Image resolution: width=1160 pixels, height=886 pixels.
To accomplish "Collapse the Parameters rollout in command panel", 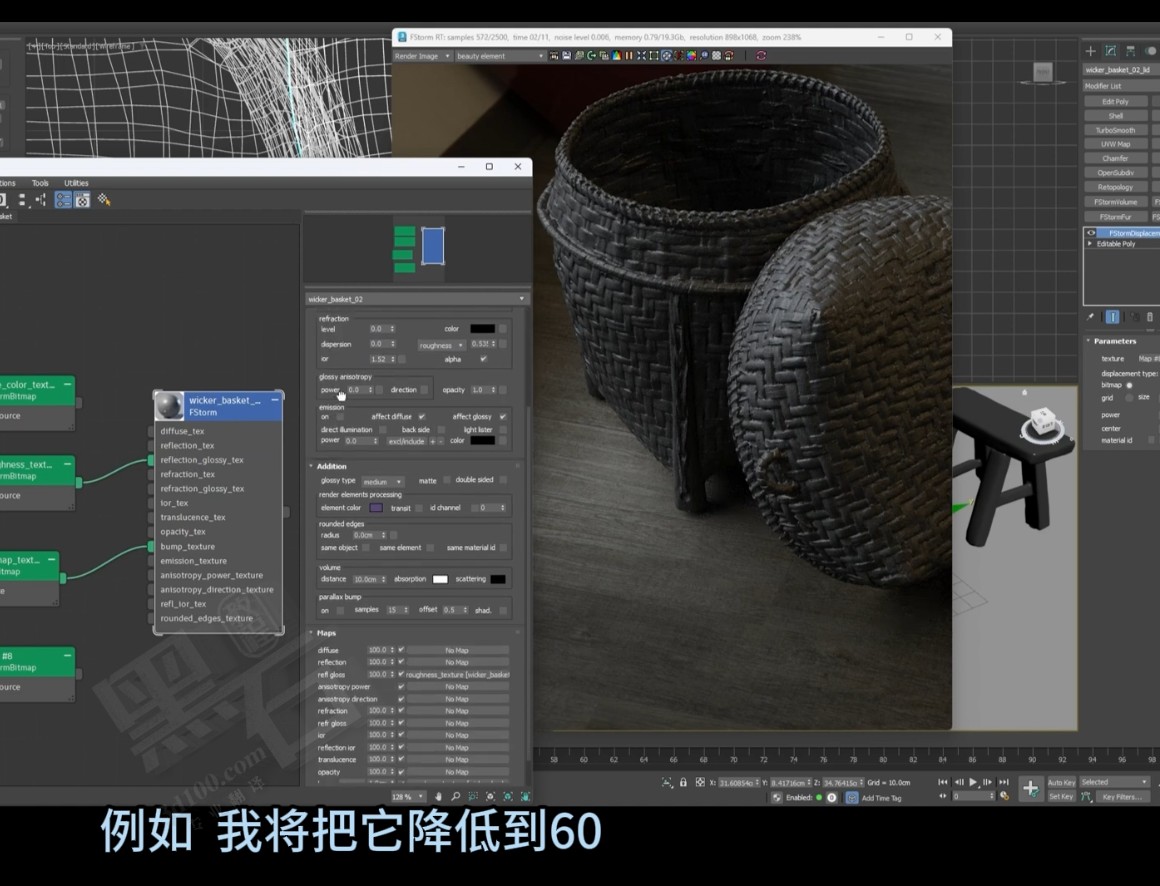I will click(x=1088, y=341).
